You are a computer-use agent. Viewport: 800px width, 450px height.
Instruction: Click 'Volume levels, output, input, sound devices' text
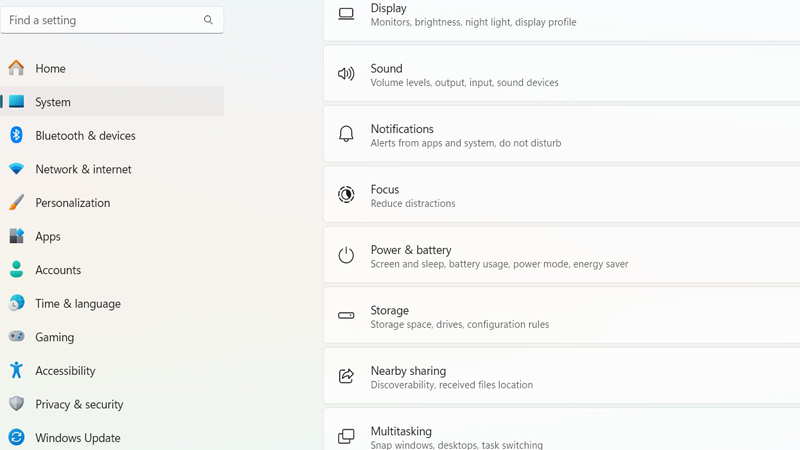(464, 82)
